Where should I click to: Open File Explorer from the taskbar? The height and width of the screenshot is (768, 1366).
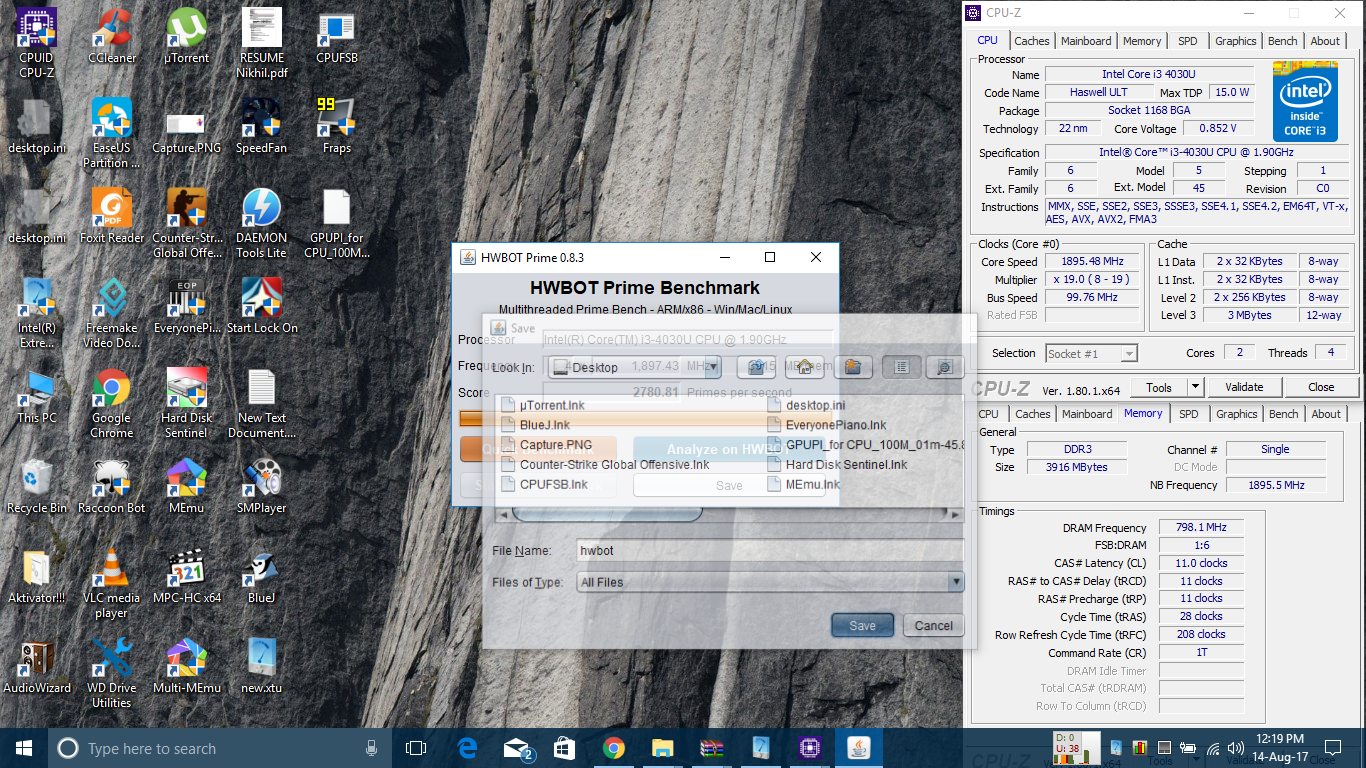click(662, 748)
